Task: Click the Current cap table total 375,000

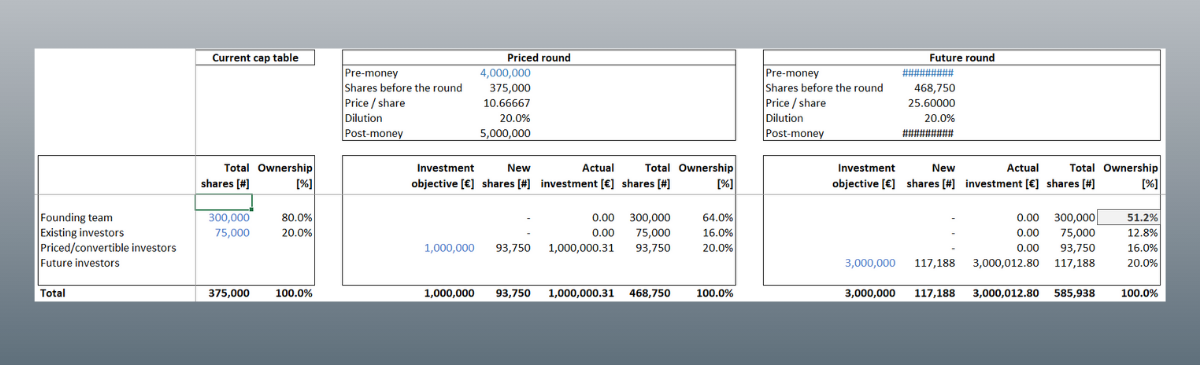Action: tap(229, 293)
